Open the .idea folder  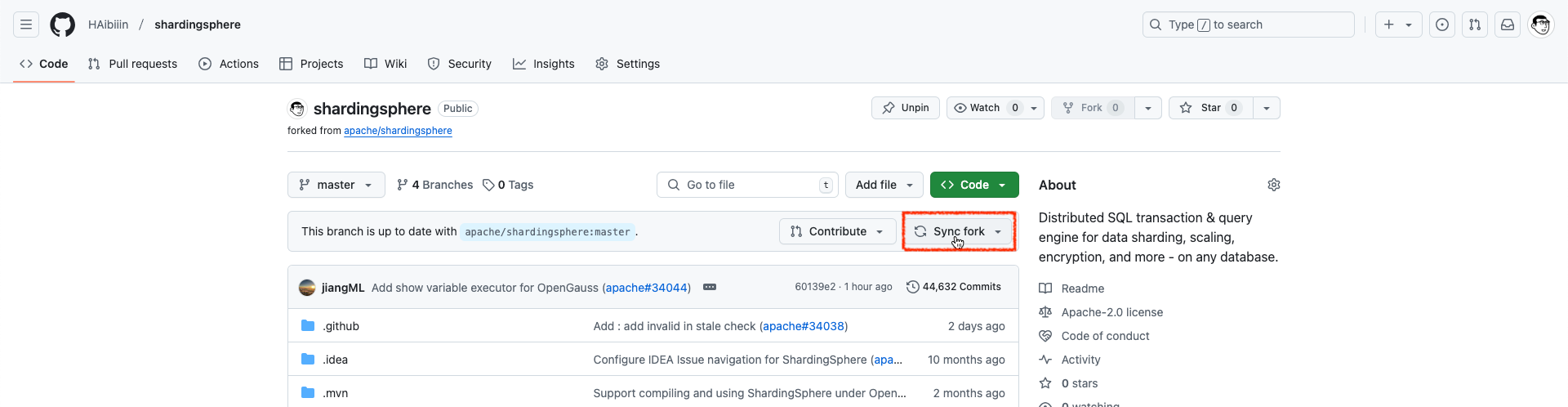(335, 360)
